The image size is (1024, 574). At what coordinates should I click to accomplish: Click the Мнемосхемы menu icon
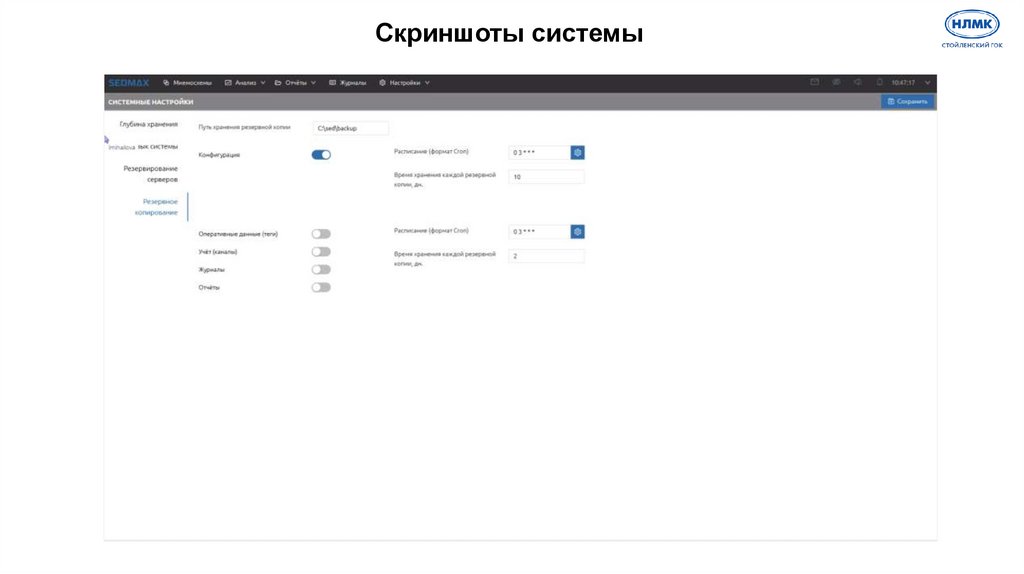tap(166, 83)
